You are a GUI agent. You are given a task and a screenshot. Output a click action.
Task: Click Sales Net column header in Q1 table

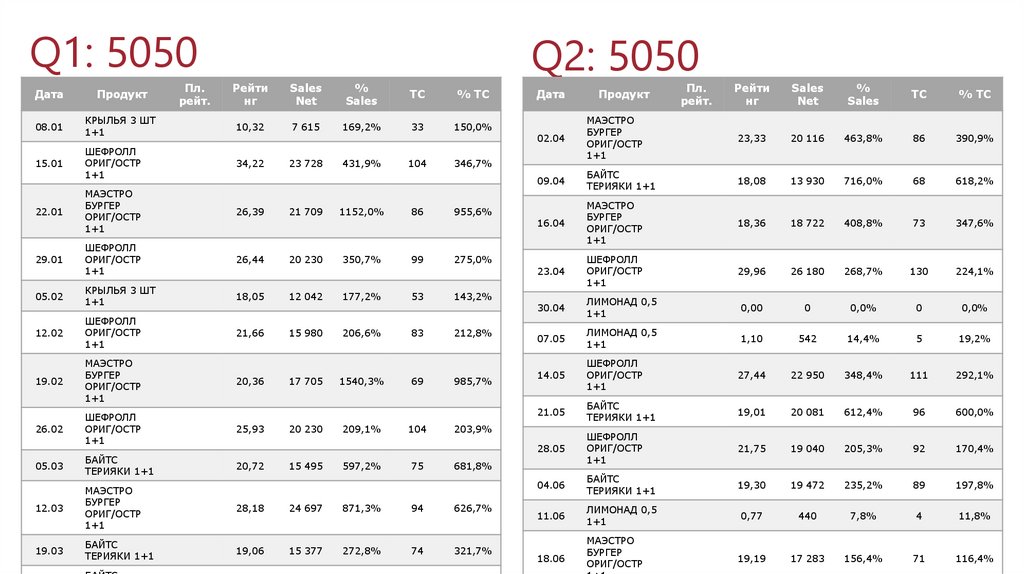pos(306,94)
